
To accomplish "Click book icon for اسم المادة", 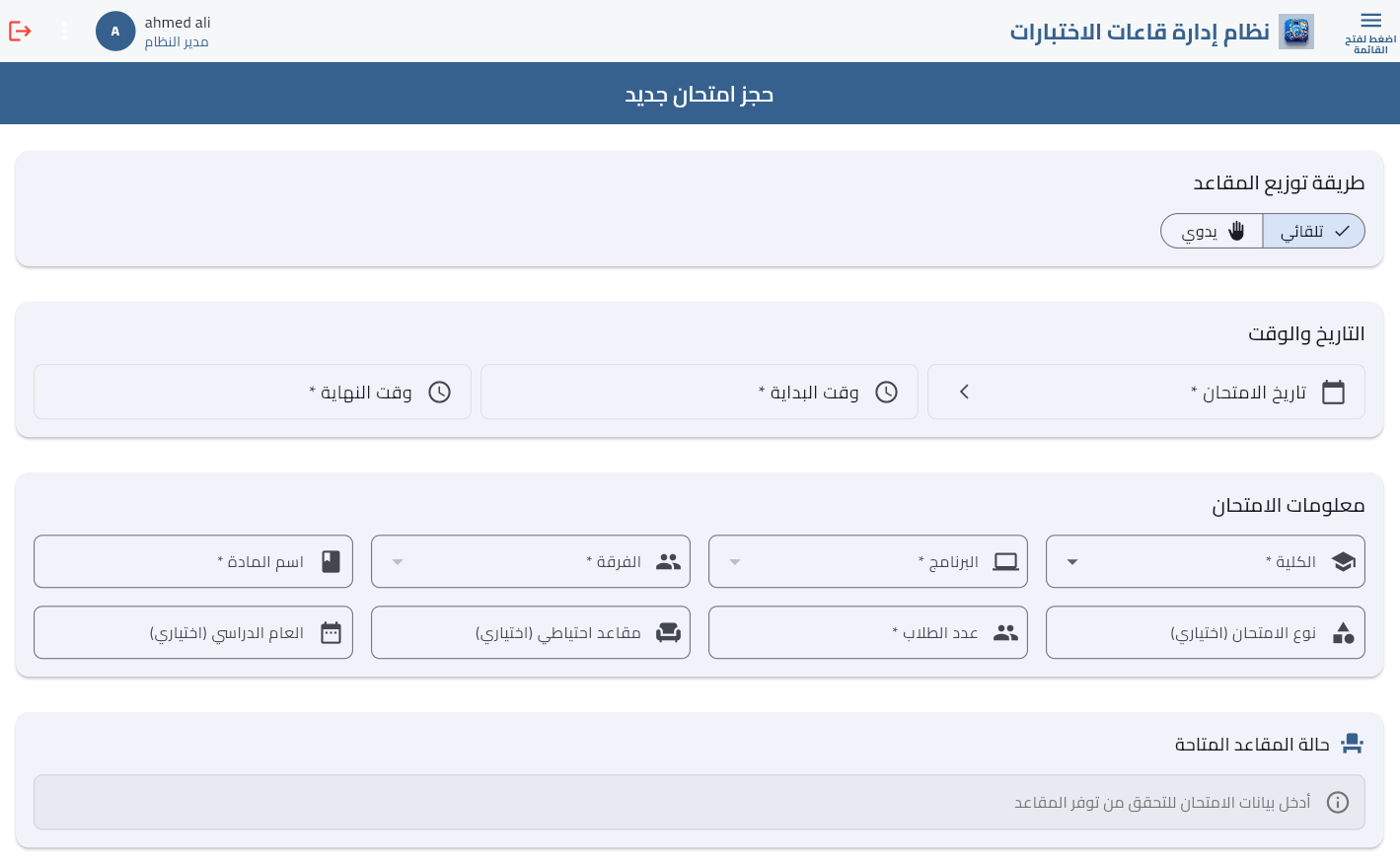I will coord(331,561).
